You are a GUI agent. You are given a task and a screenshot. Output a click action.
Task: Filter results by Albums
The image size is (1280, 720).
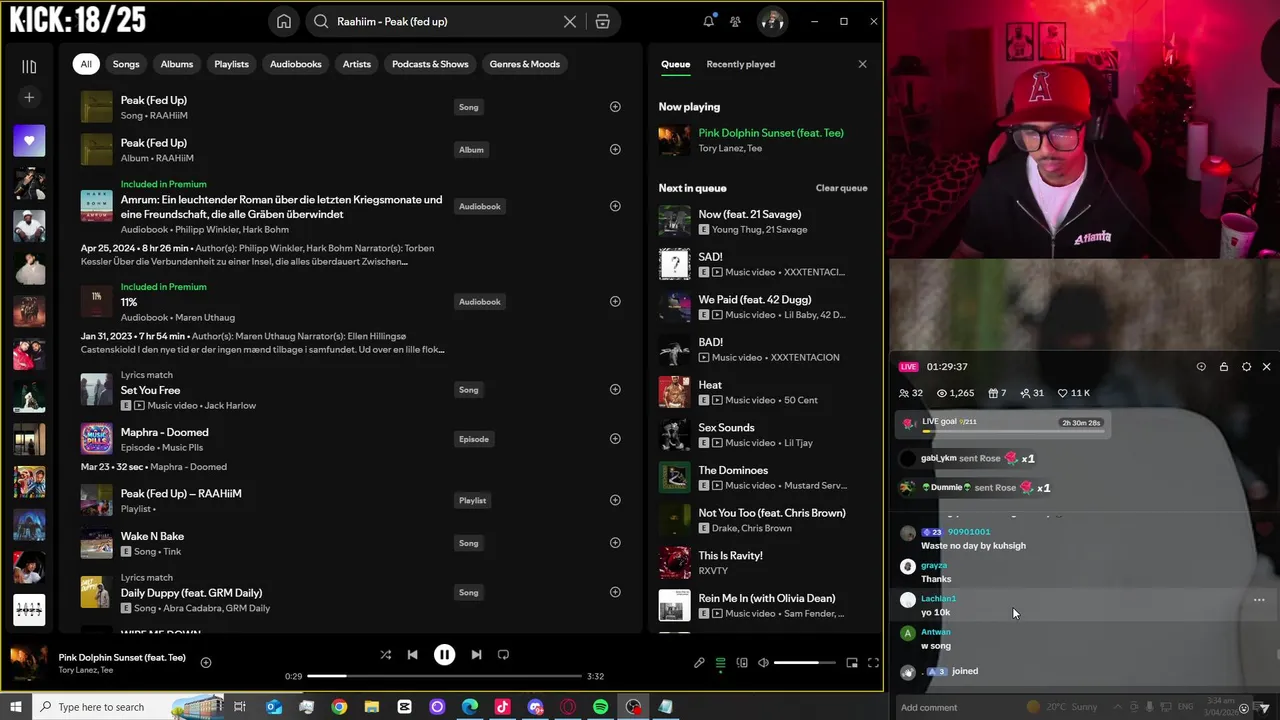(x=177, y=64)
